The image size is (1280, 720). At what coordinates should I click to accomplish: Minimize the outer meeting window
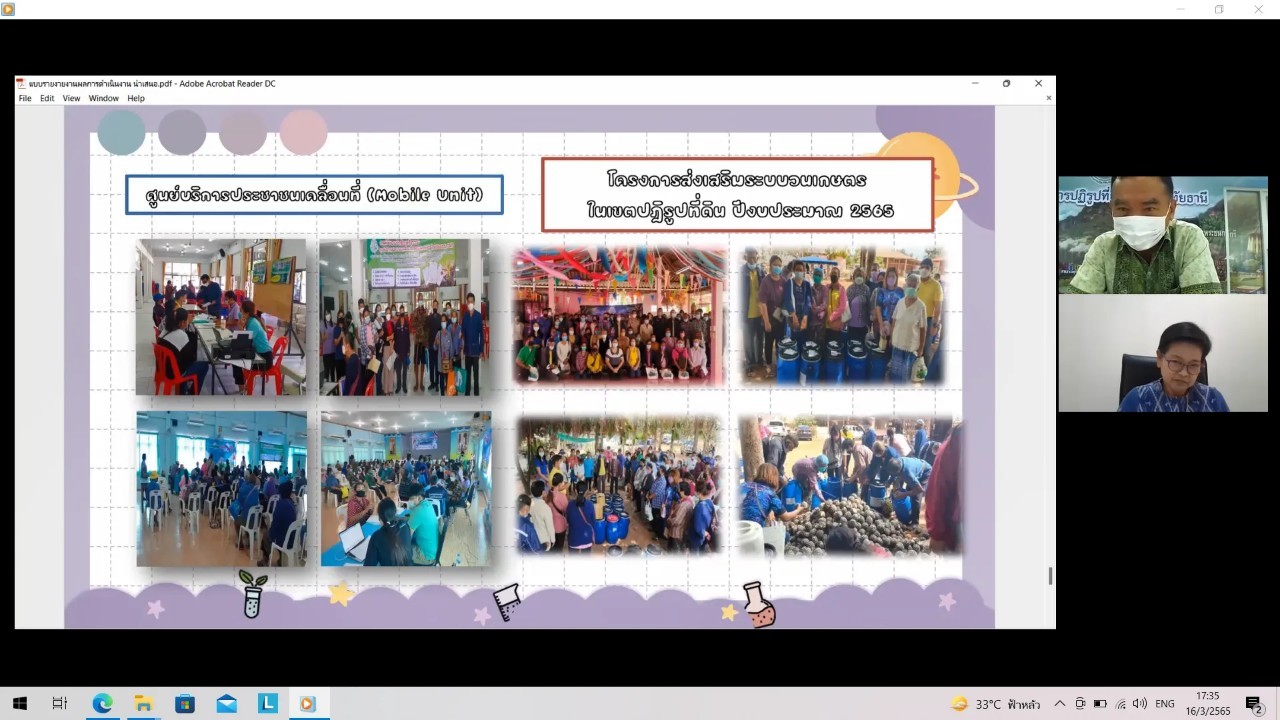click(x=1181, y=9)
